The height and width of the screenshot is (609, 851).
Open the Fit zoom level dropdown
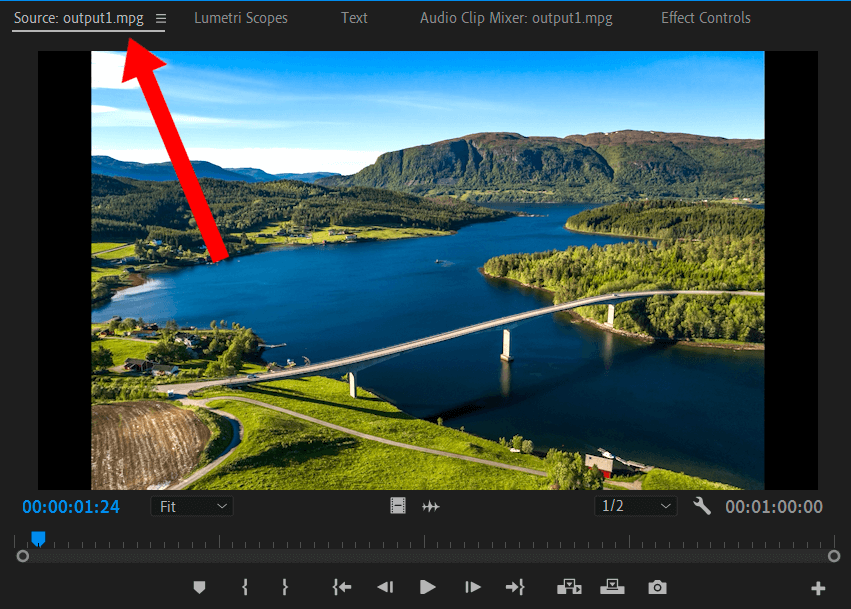coord(192,507)
